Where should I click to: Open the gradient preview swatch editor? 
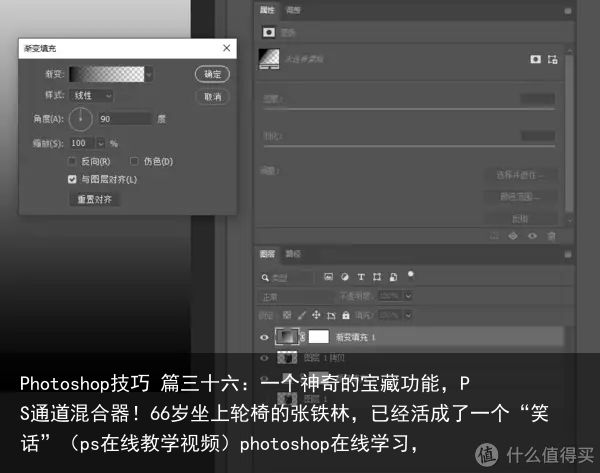click(x=106, y=74)
